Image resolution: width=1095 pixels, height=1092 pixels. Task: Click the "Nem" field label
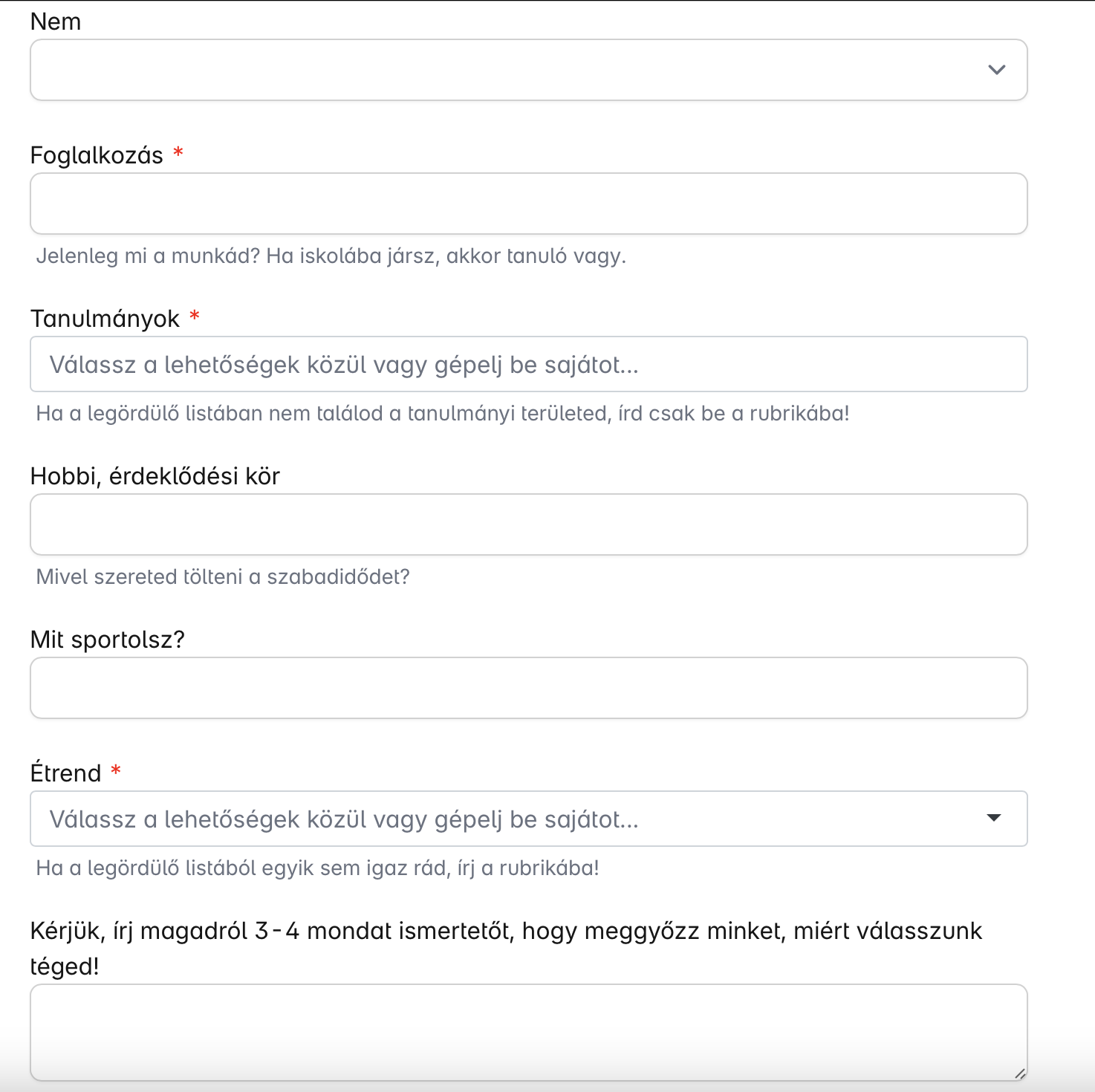click(56, 22)
